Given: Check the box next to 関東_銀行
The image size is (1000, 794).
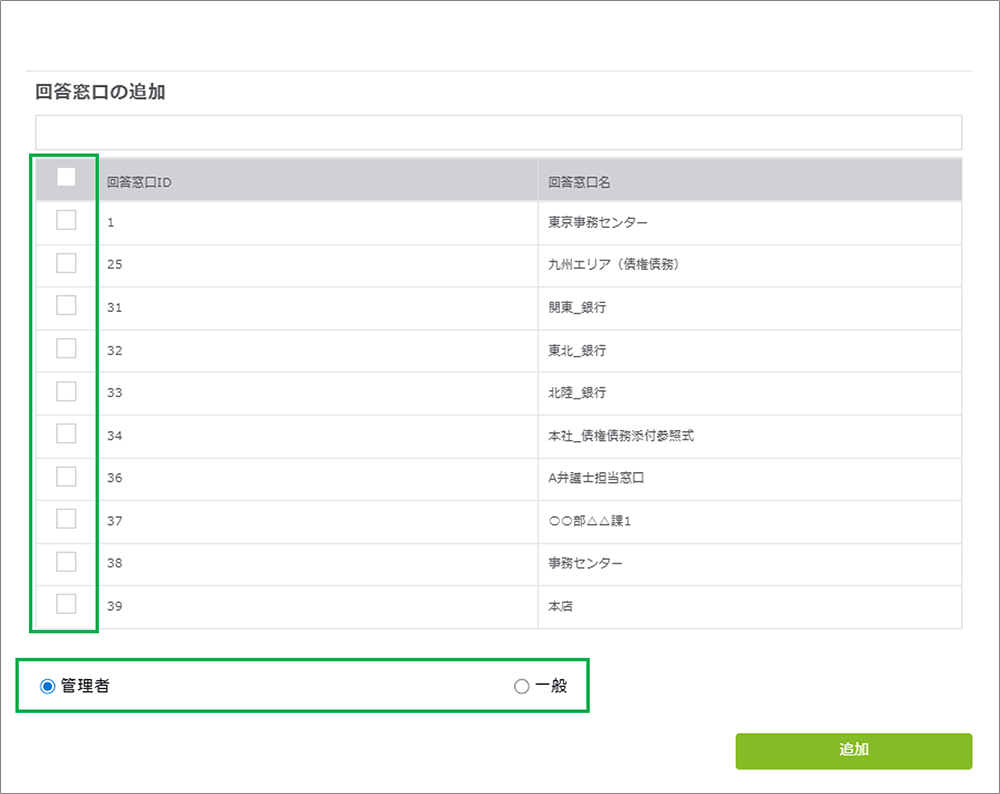Looking at the screenshot, I should [x=66, y=306].
